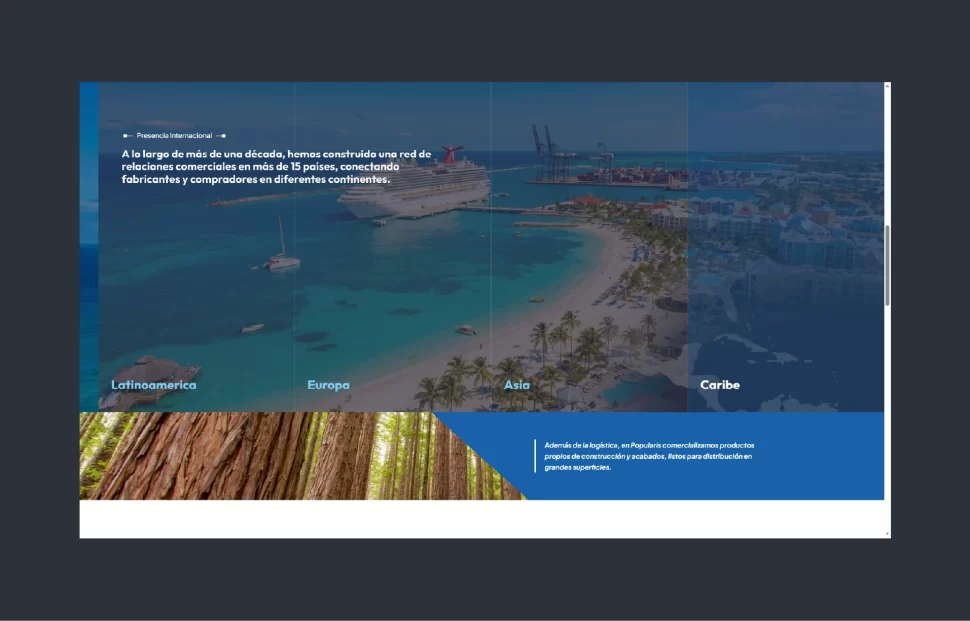Screen dimensions: 970x621
Task: Click decorative line marker left of Presencia Internacional
Action: pyautogui.click(x=128, y=135)
